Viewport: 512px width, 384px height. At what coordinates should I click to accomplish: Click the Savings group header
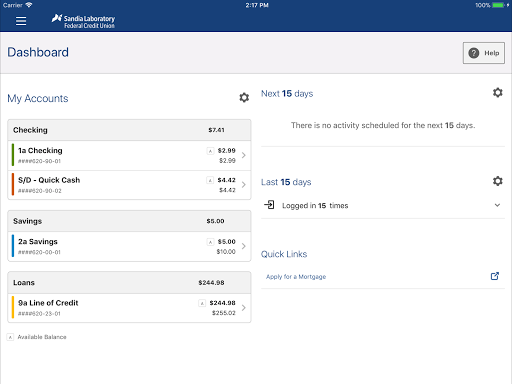(129, 221)
